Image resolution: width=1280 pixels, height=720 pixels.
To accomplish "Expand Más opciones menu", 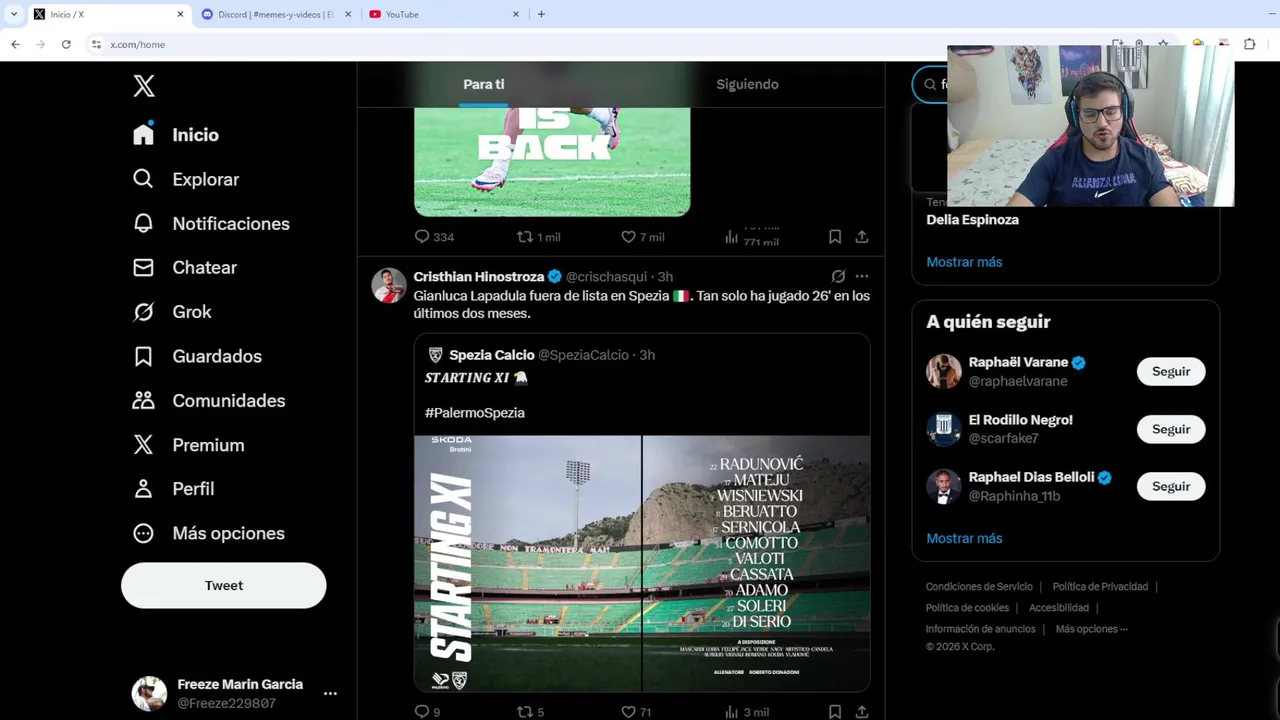I will pos(209,533).
